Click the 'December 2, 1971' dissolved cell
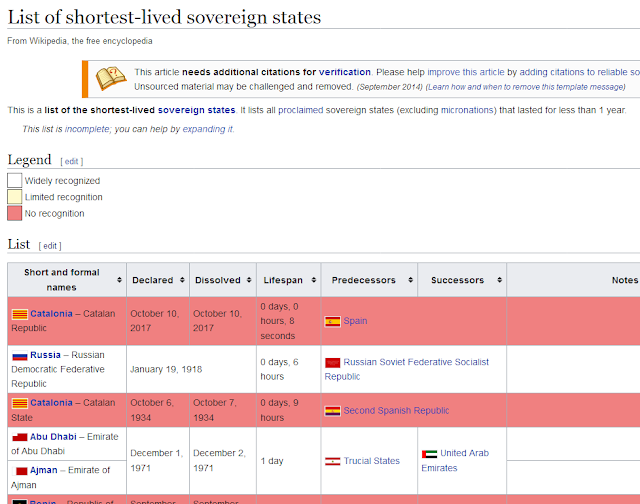Image resolution: width=640 pixels, height=504 pixels. 223,461
